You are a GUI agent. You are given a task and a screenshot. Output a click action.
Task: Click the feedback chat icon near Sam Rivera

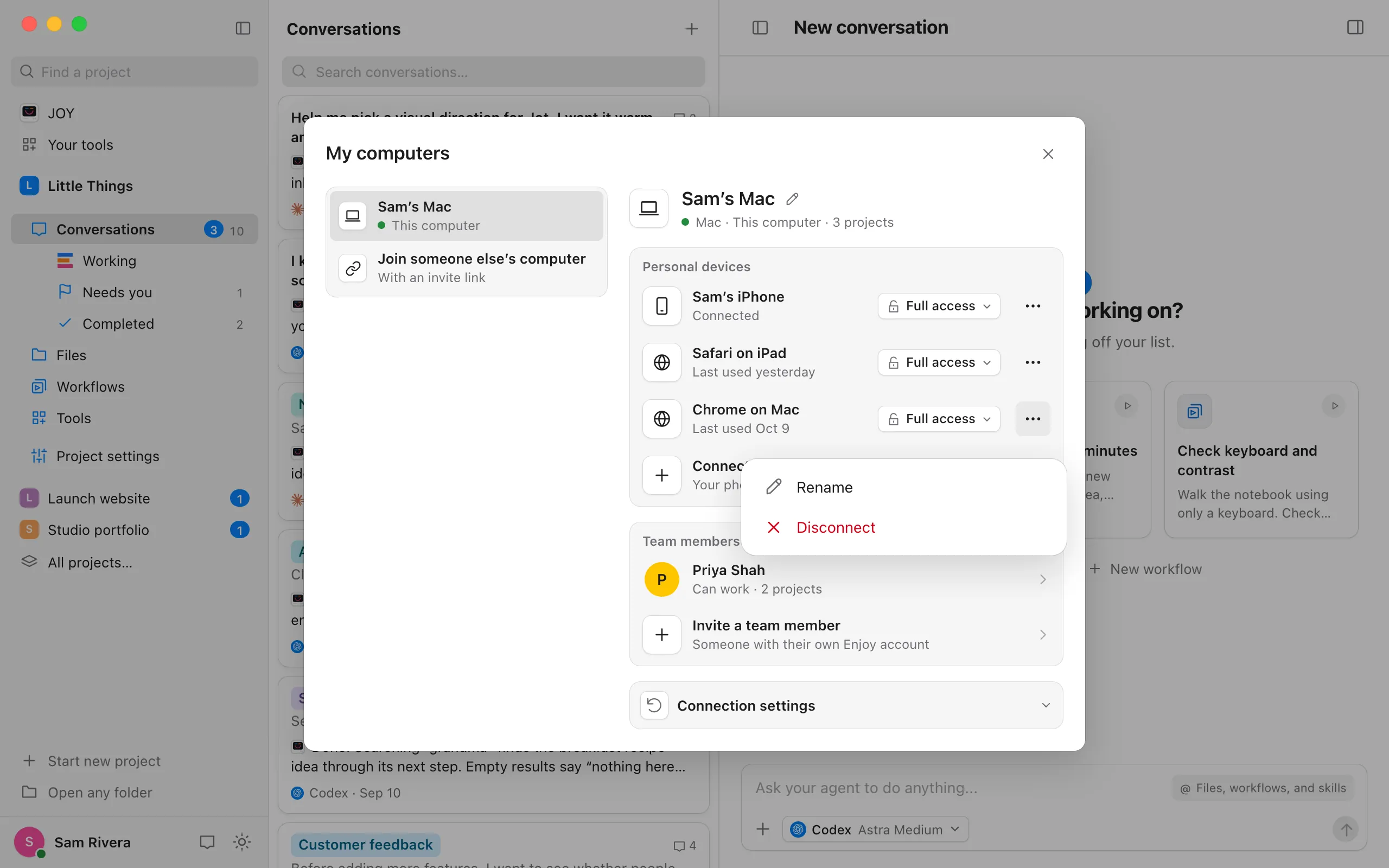207,842
